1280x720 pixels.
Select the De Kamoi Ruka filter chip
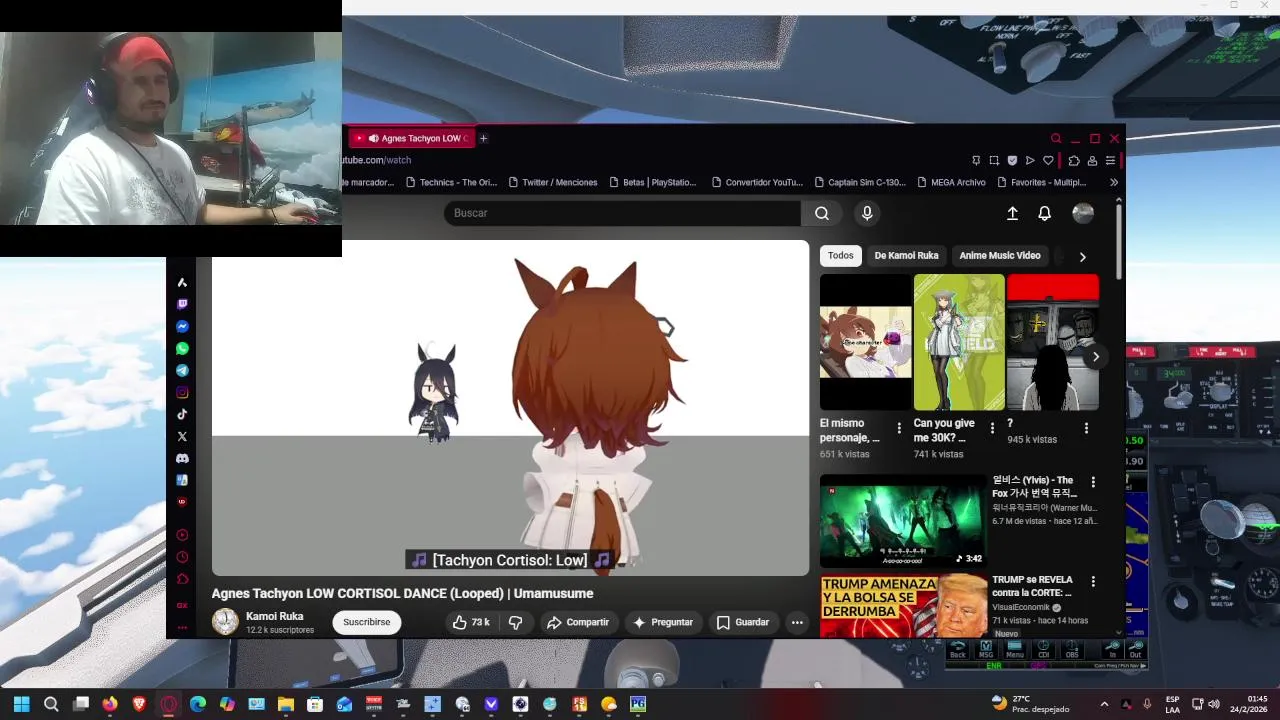(906, 255)
